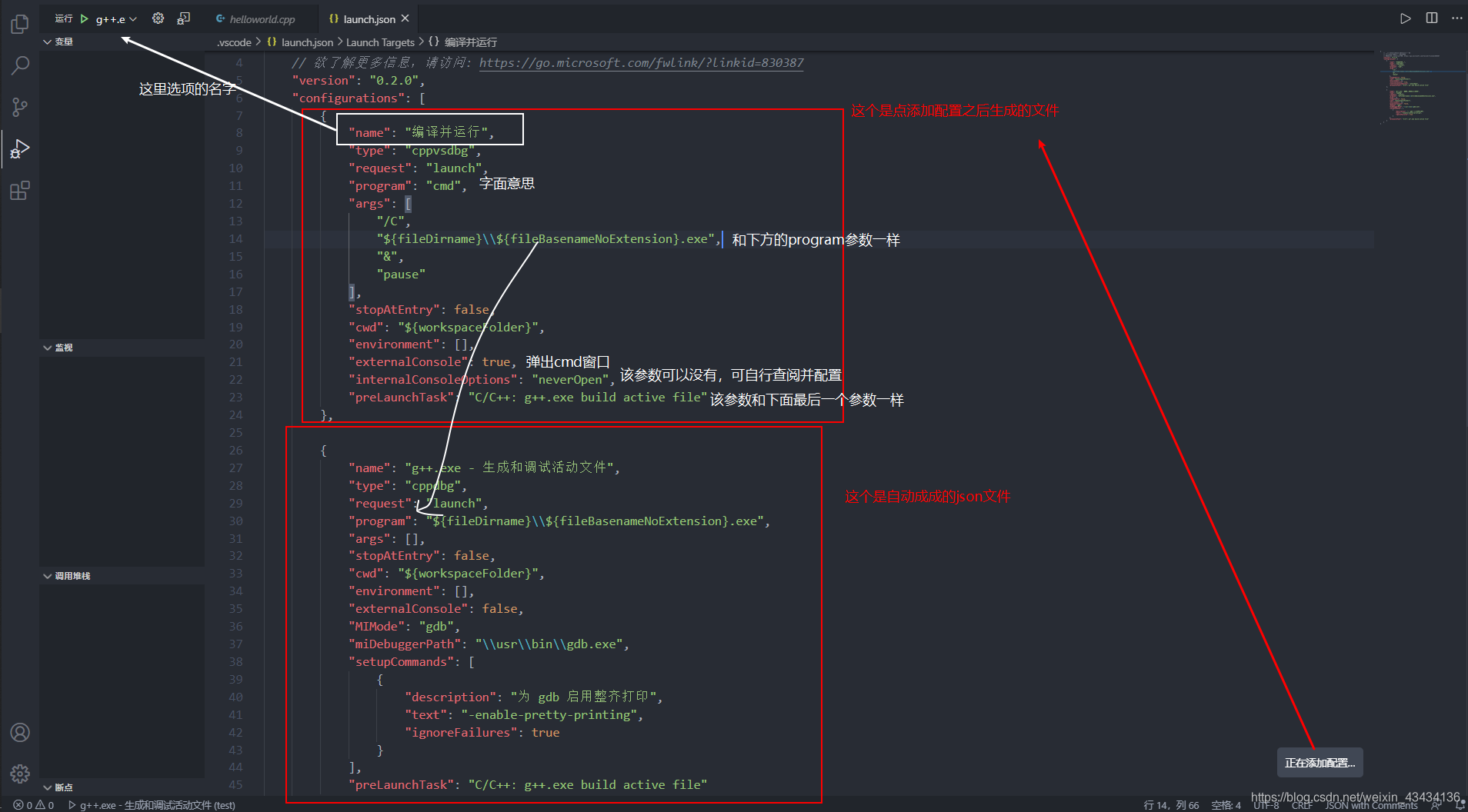Click g++.exe debug launch status bar entry
This screenshot has height=812, width=1468.
(x=152, y=805)
